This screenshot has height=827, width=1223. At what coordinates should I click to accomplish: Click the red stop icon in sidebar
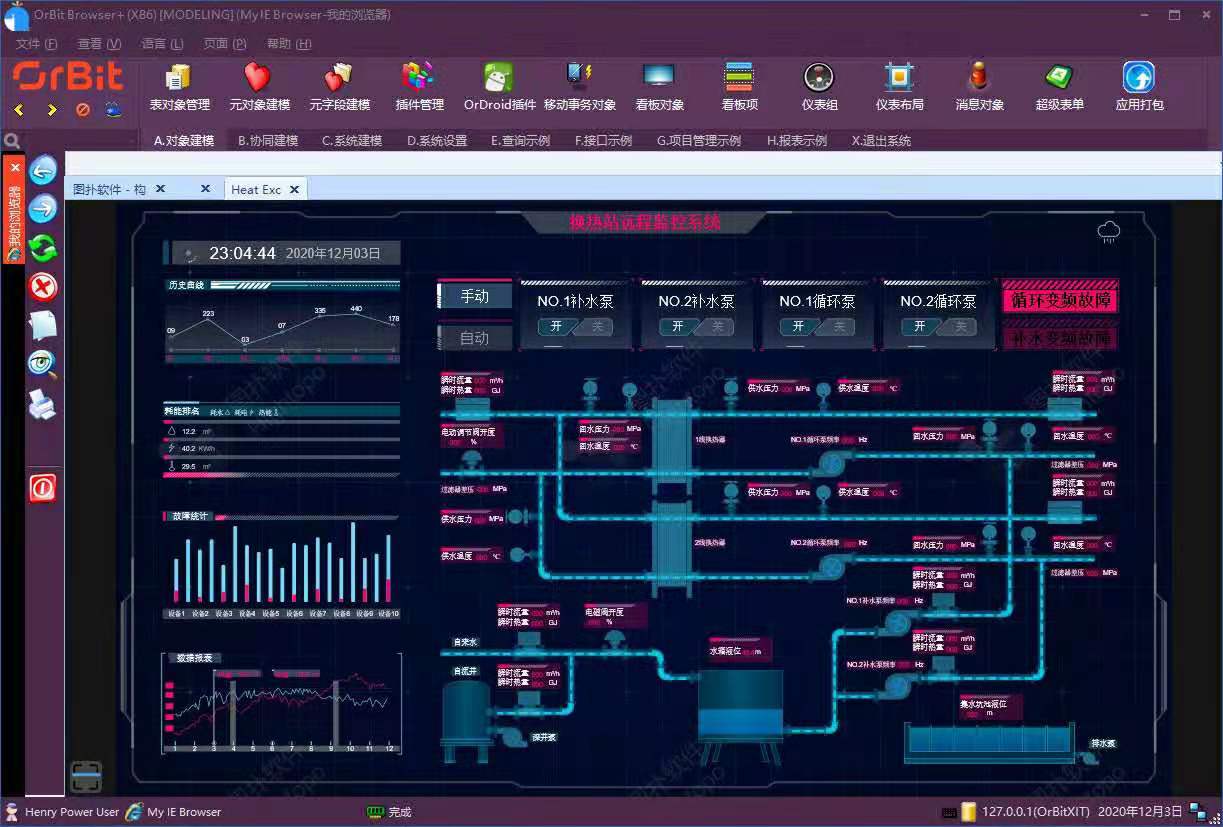[43, 288]
